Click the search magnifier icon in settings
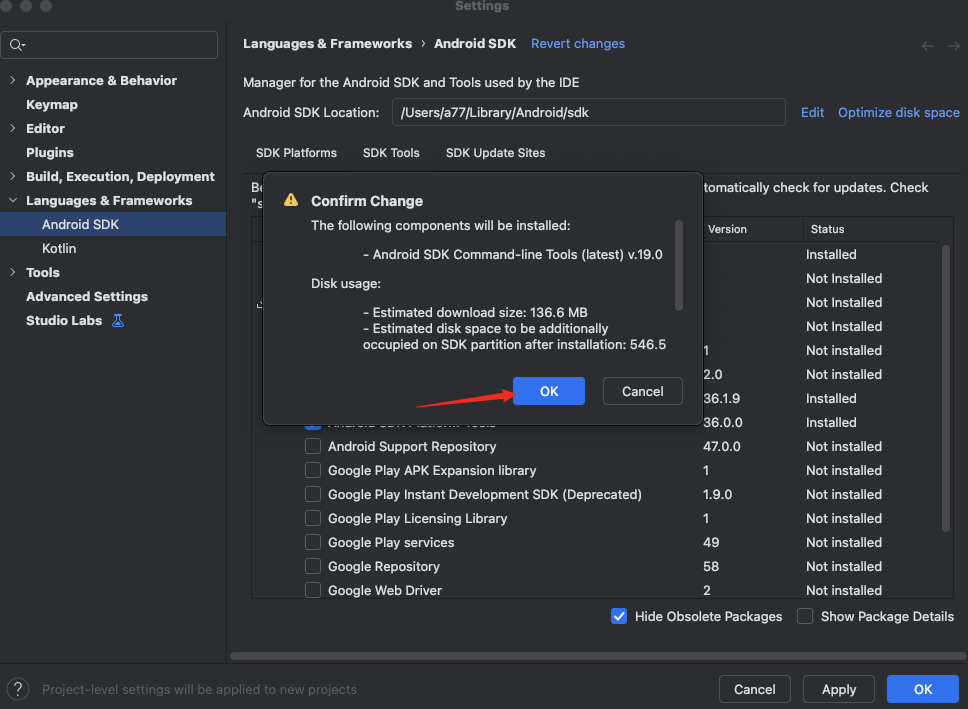The width and height of the screenshot is (968, 709). click(16, 45)
